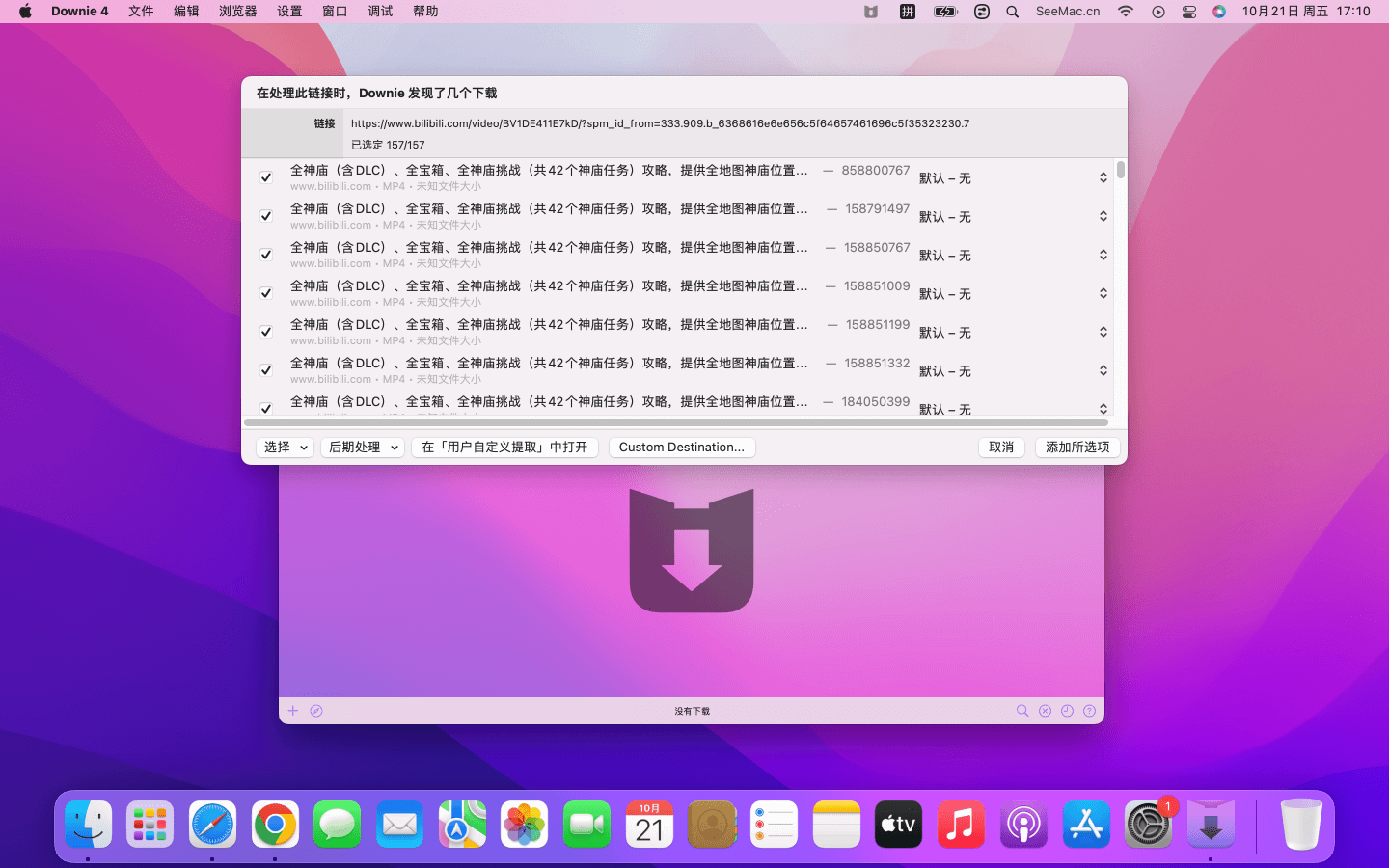Uncheck the row numbered 158850767

coord(266,255)
